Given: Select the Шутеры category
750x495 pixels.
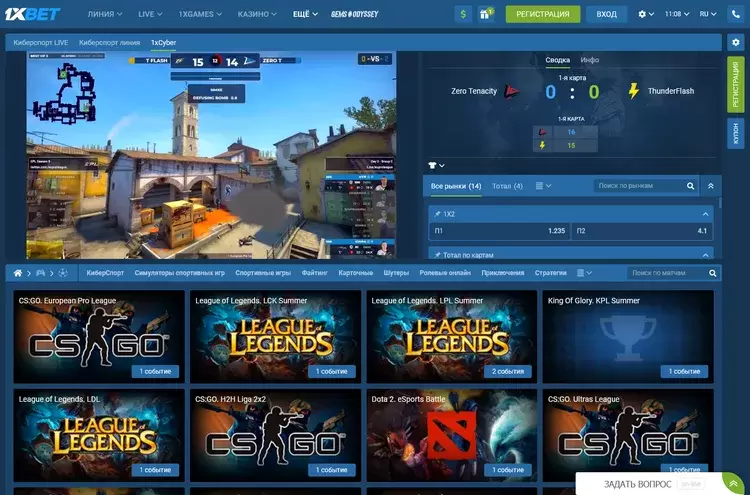Looking at the screenshot, I should click(396, 273).
